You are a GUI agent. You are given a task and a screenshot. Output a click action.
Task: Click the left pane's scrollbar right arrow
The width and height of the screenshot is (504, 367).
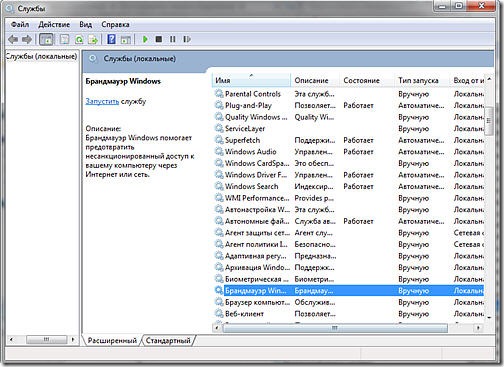(73, 340)
